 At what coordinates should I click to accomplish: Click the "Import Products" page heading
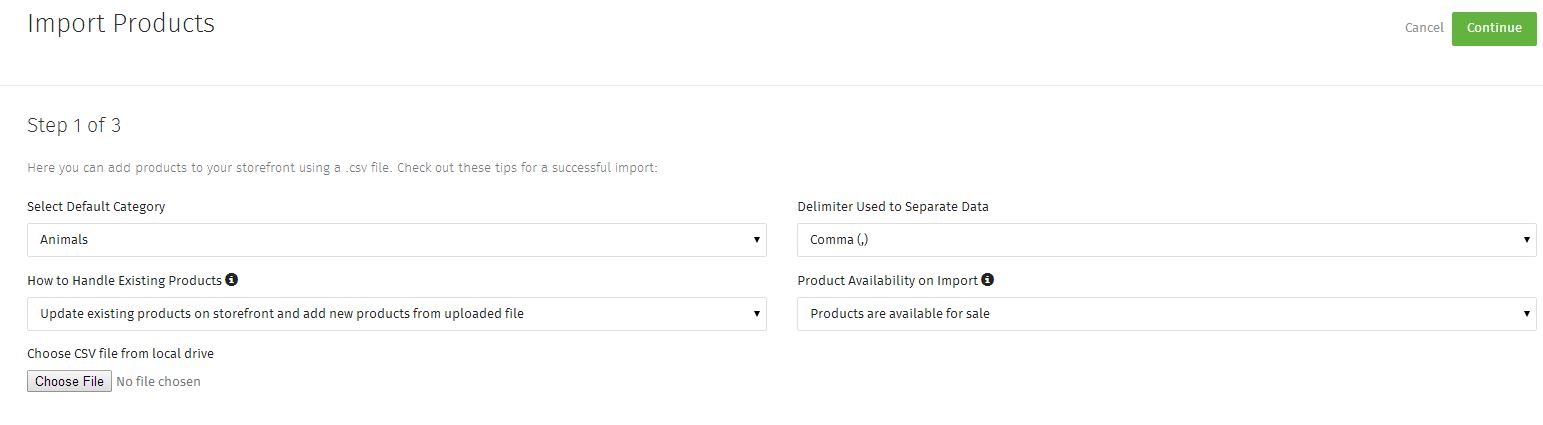pyautogui.click(x=121, y=24)
